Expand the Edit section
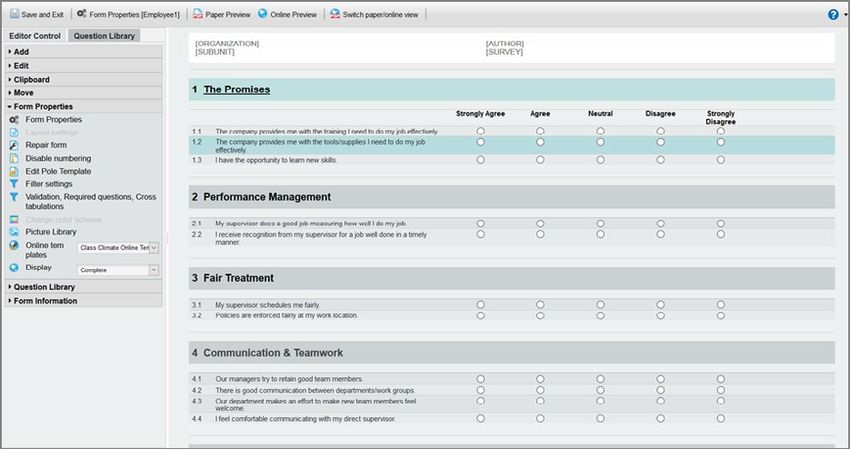Viewport: 850px width, 449px height. [83, 66]
